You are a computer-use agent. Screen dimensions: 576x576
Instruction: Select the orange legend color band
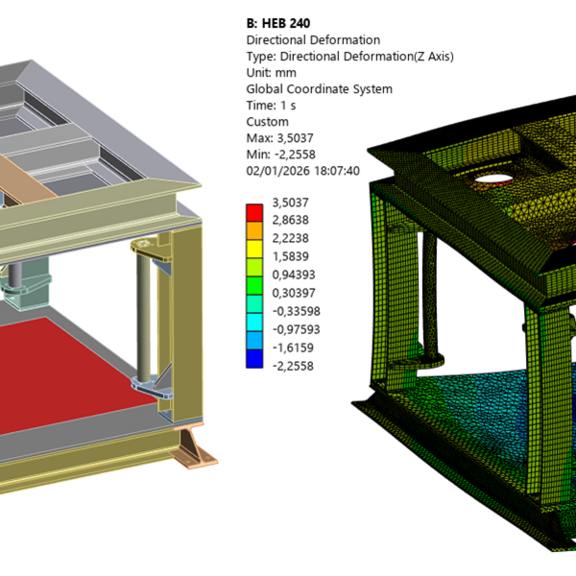254,231
